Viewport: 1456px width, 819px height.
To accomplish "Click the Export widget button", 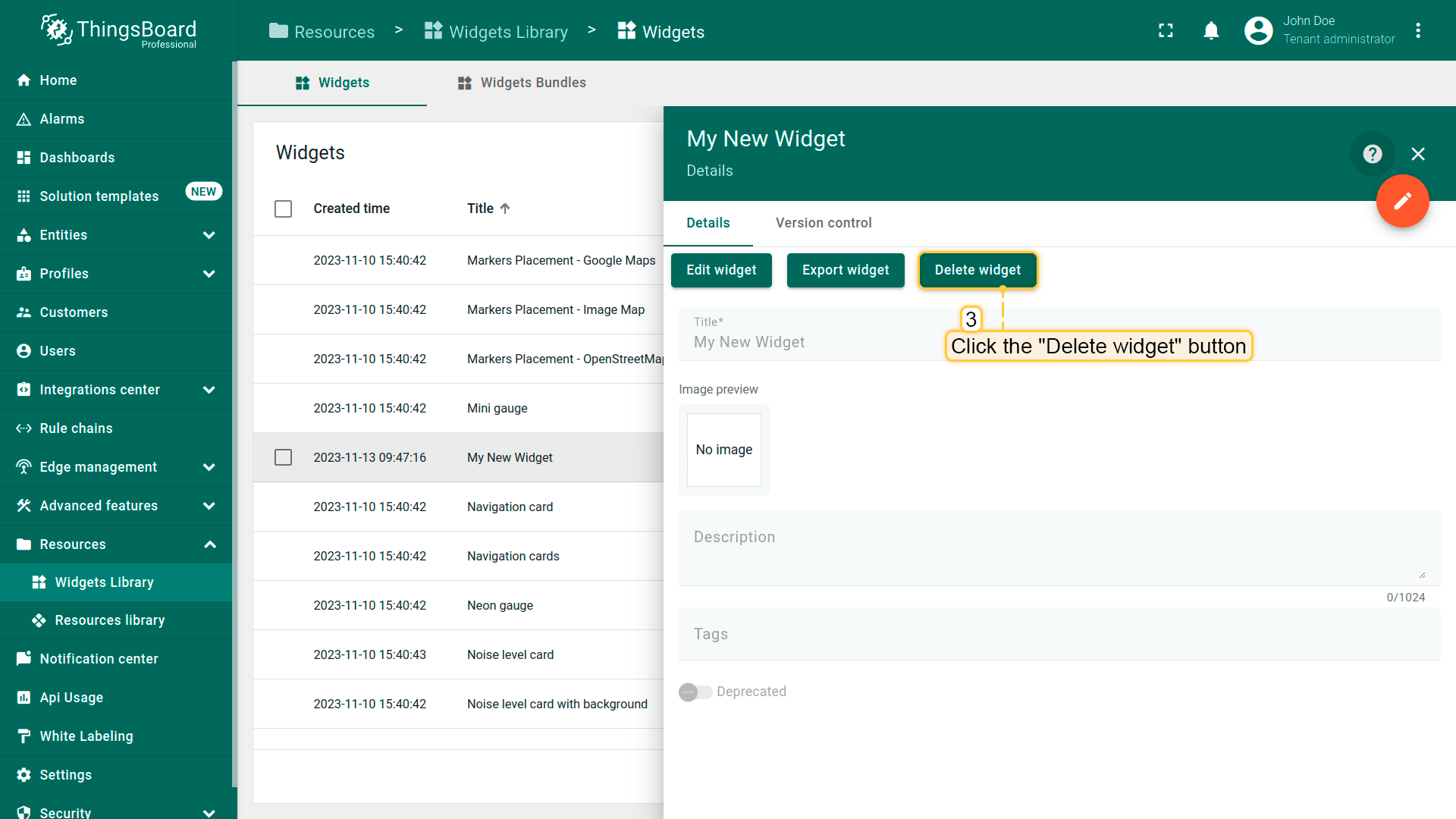I will coord(846,270).
